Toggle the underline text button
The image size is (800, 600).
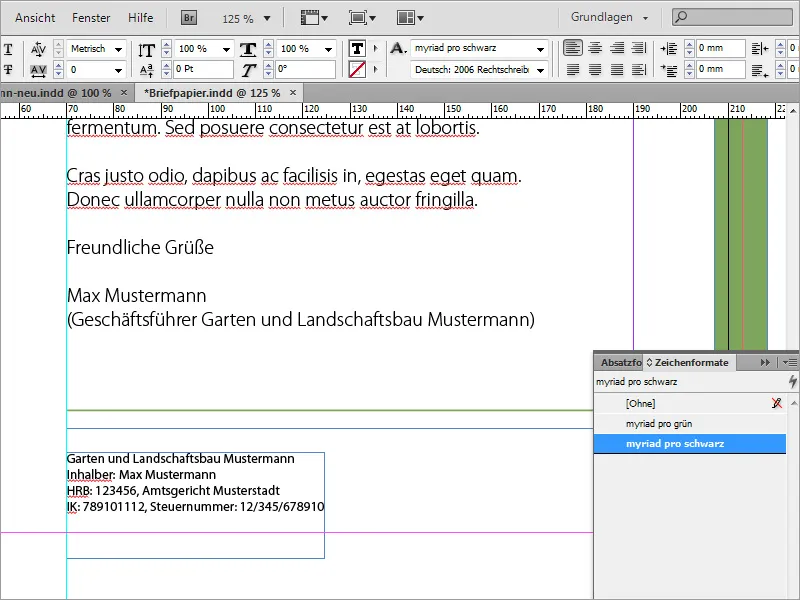pos(8,49)
